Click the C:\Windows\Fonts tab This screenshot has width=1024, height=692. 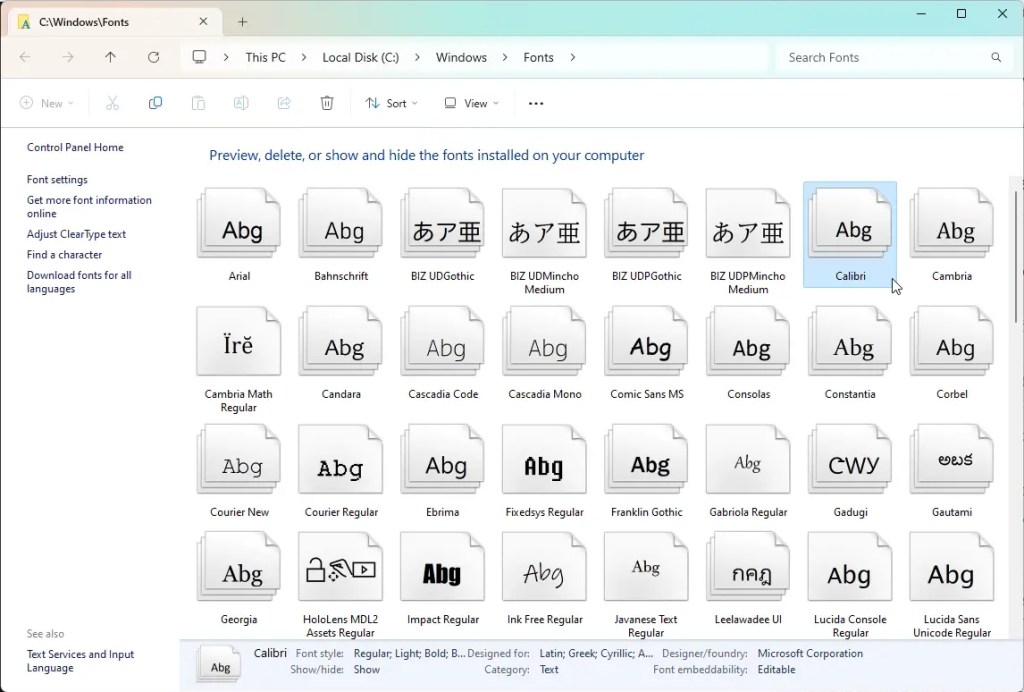tap(116, 22)
